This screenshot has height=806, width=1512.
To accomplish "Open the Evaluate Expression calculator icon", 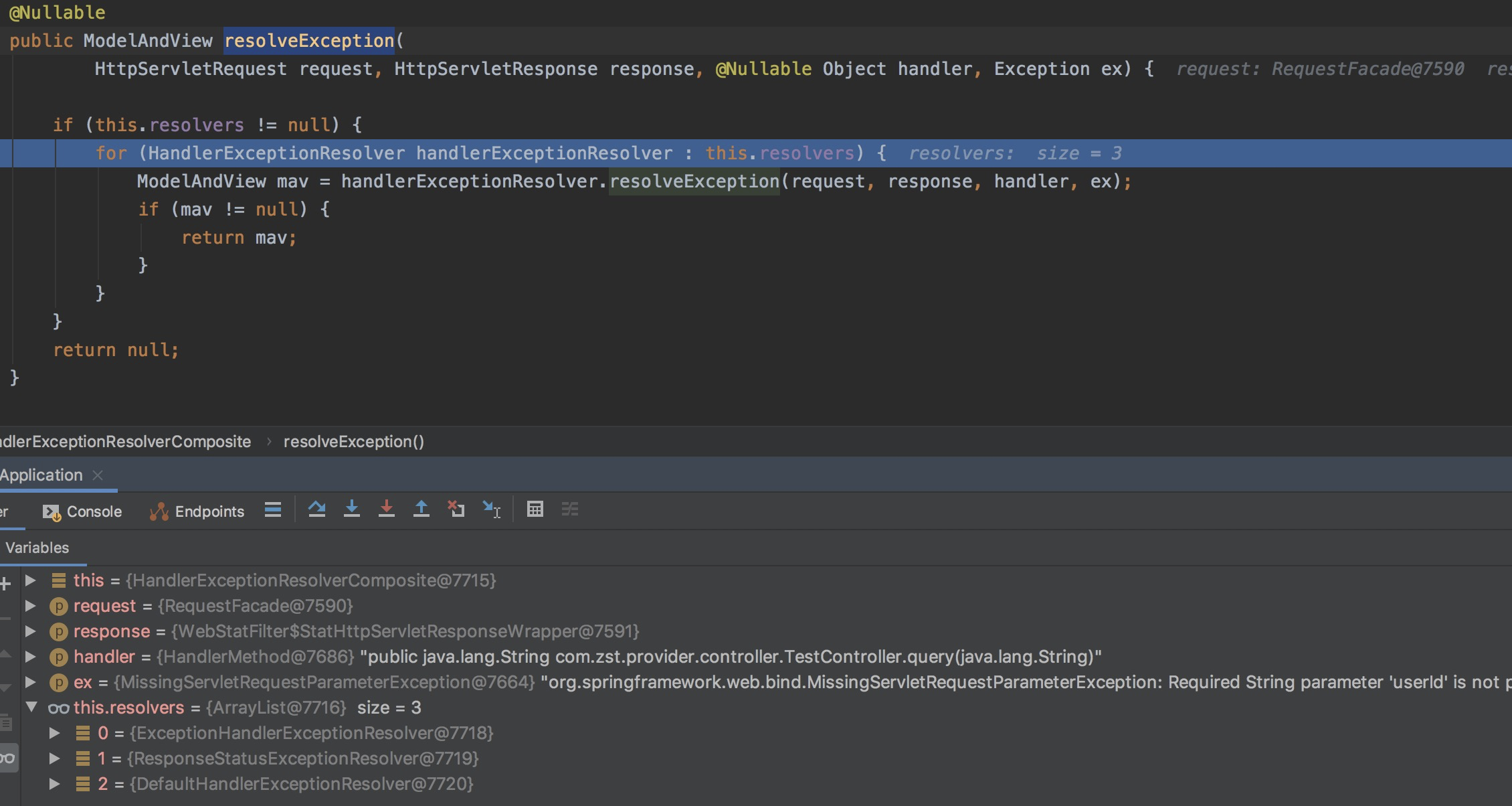I will [x=535, y=510].
